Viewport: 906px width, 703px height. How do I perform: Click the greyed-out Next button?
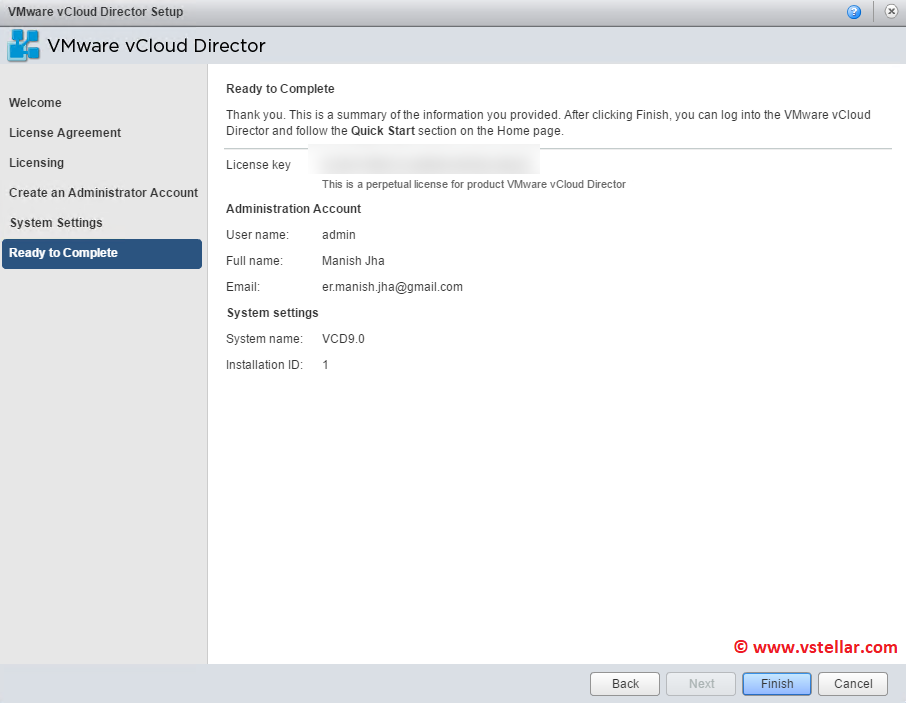[701, 684]
